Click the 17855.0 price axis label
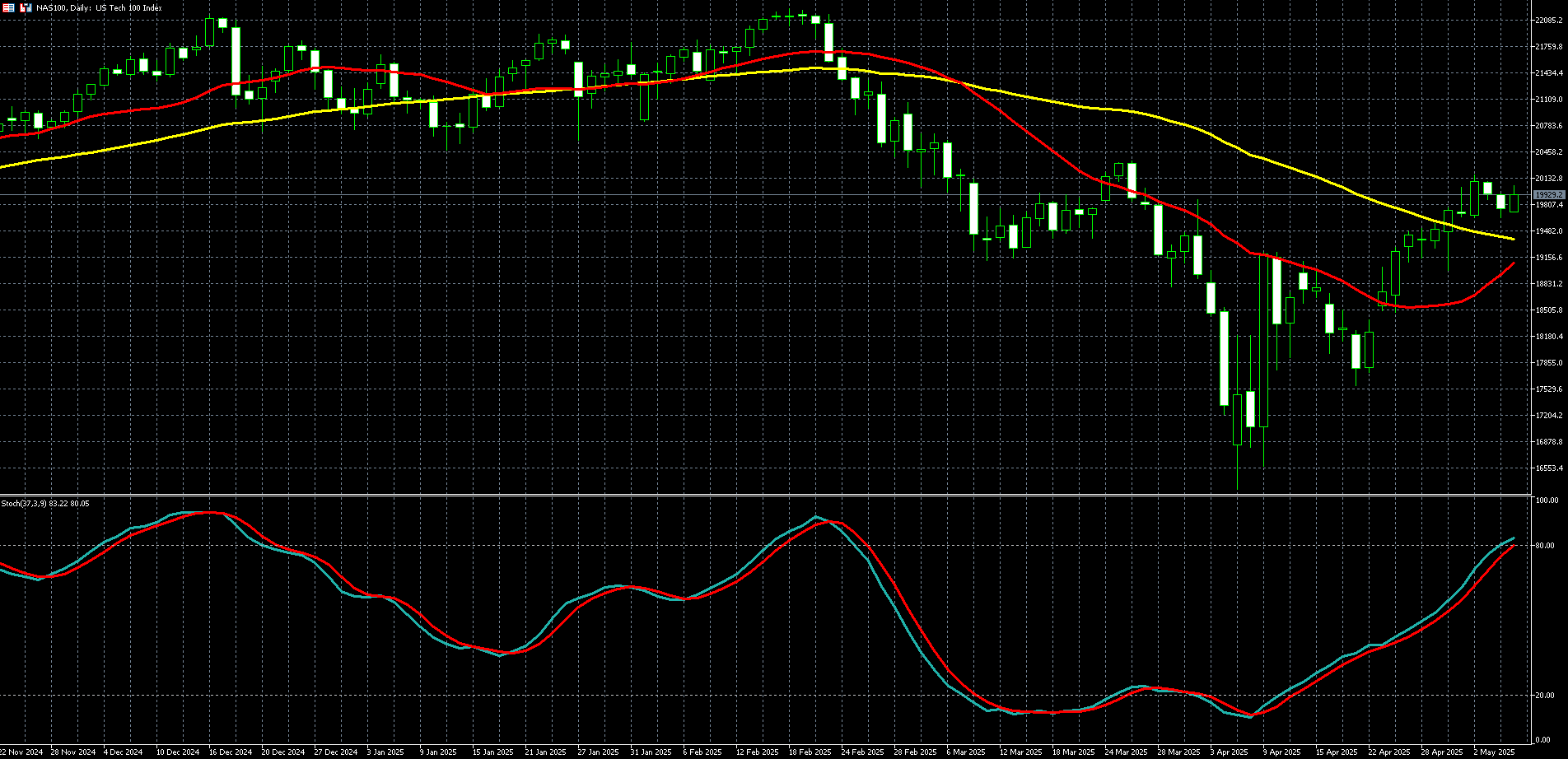 point(1548,363)
